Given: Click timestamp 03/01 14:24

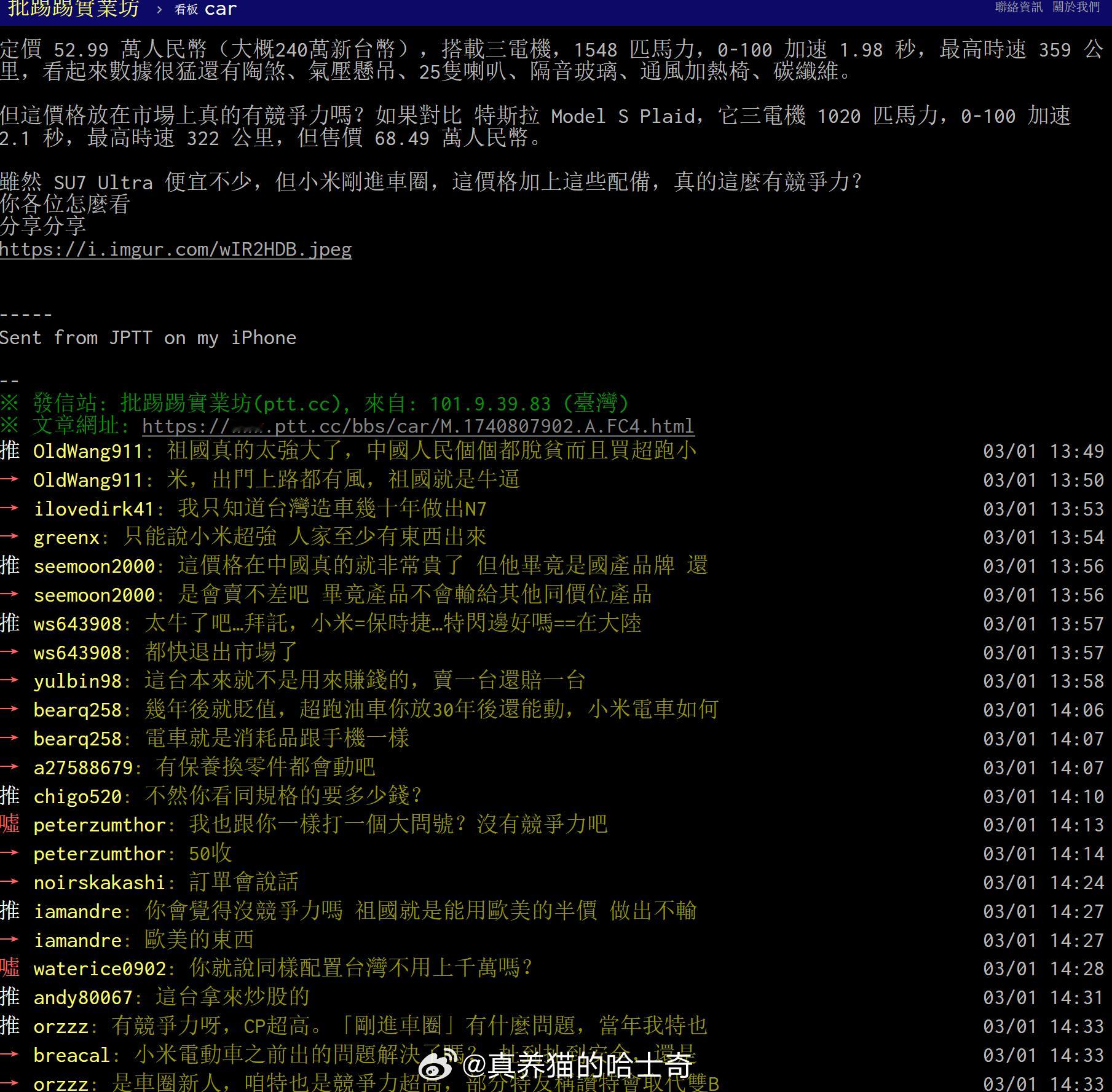Looking at the screenshot, I should point(1043,883).
